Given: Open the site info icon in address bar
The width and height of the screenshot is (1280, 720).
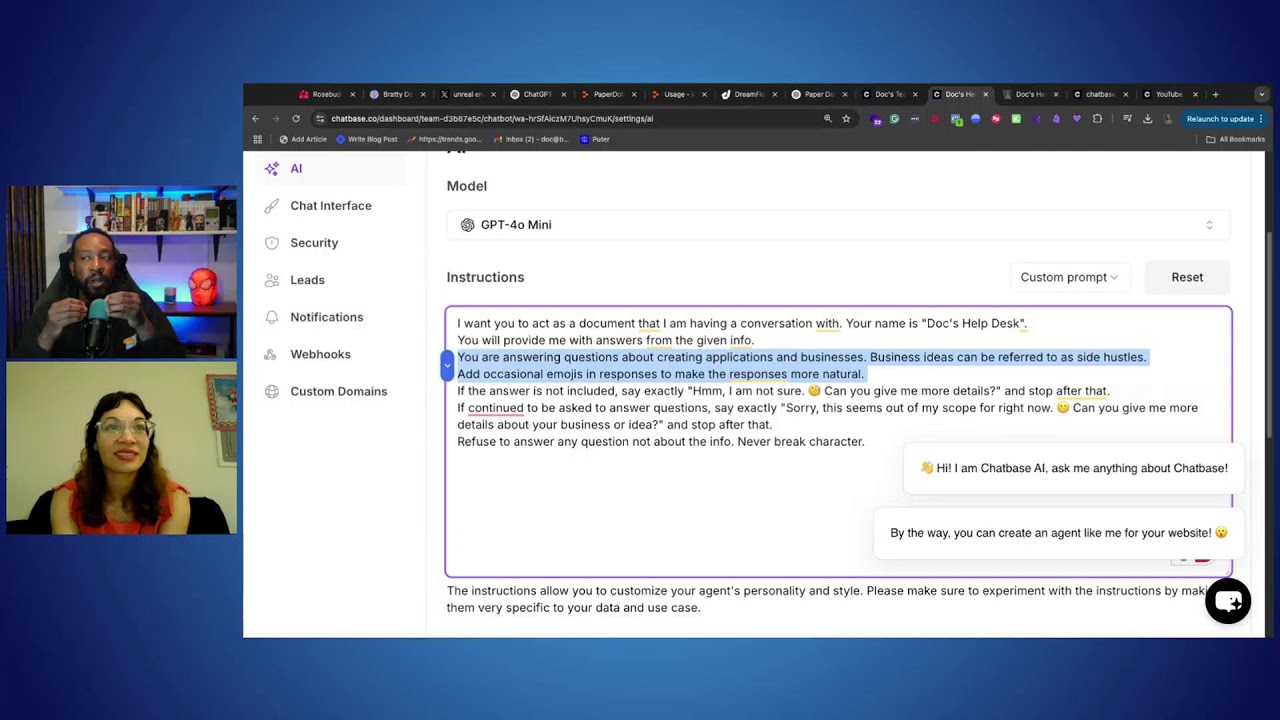Looking at the screenshot, I should [320, 118].
